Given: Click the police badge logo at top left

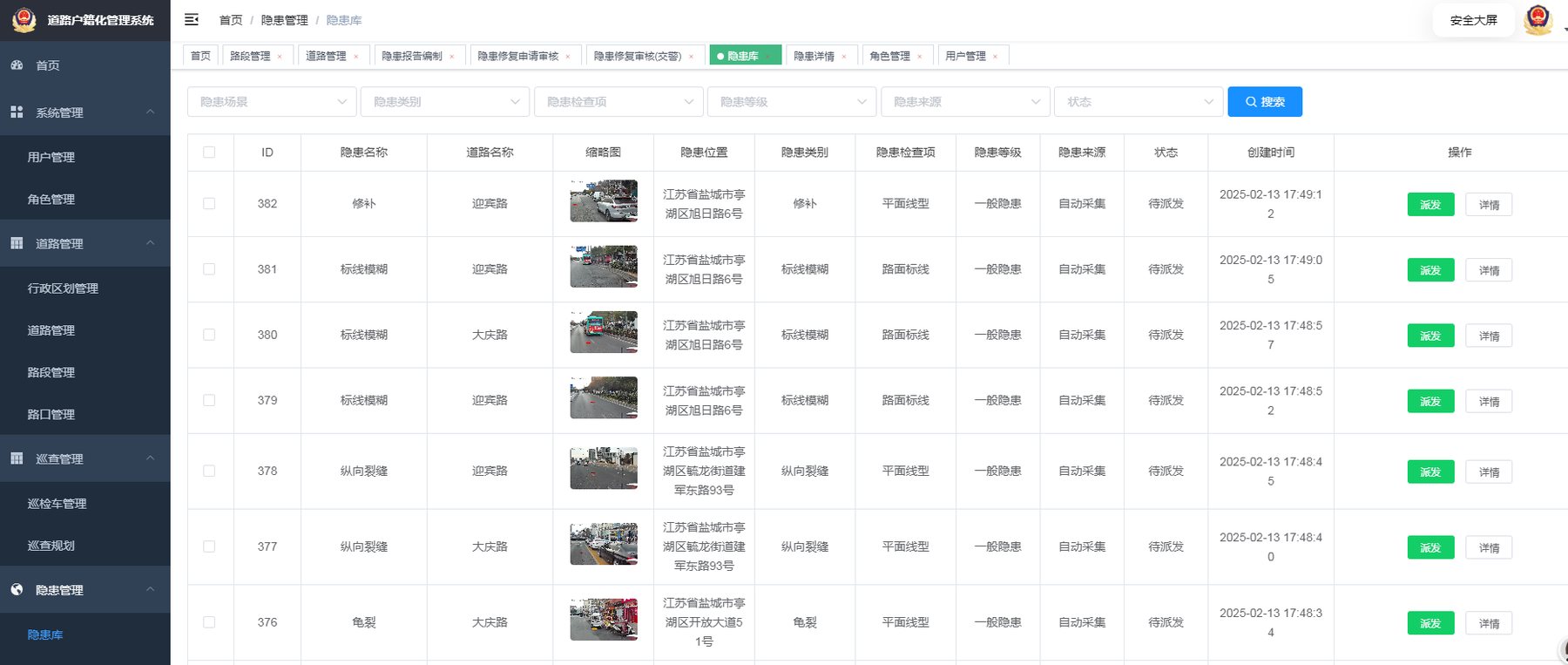Looking at the screenshot, I should (24, 19).
